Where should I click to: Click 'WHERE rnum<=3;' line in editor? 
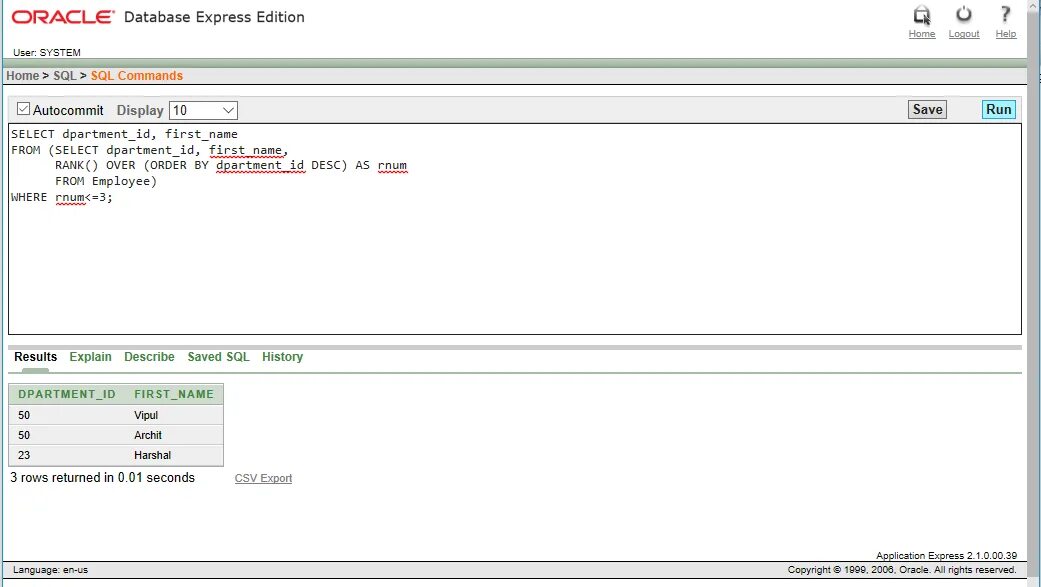62,197
